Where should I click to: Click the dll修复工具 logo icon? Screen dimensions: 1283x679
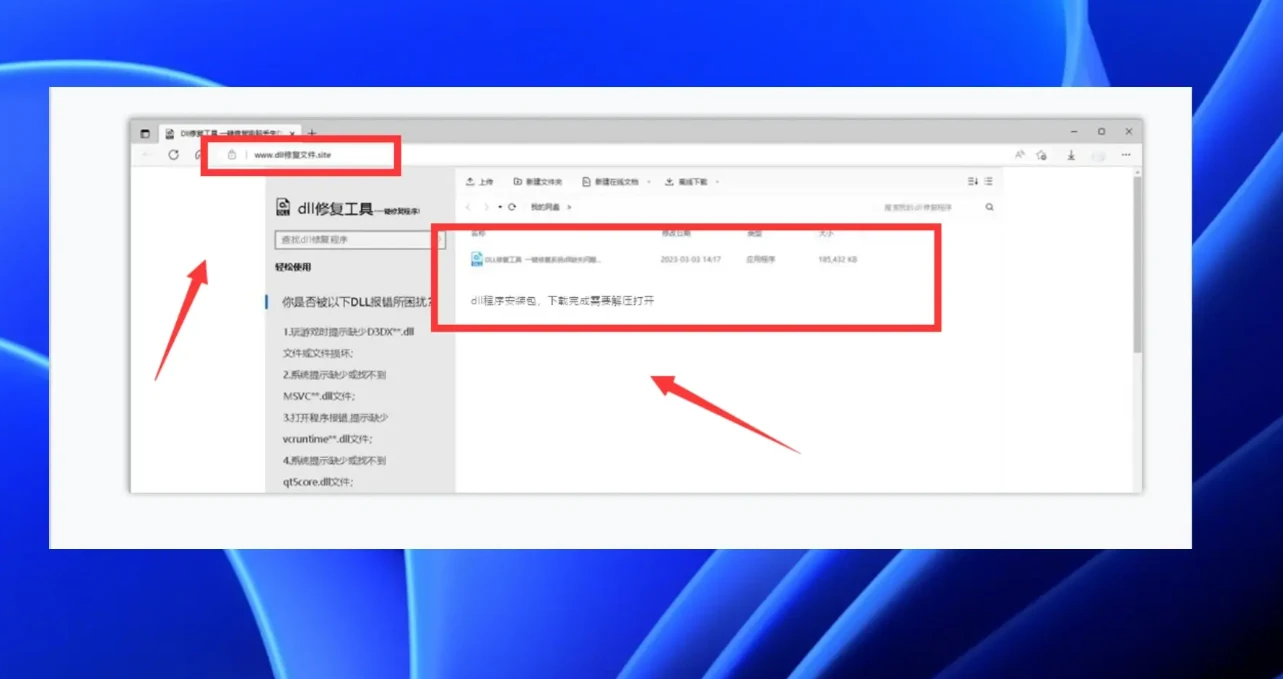coord(283,207)
